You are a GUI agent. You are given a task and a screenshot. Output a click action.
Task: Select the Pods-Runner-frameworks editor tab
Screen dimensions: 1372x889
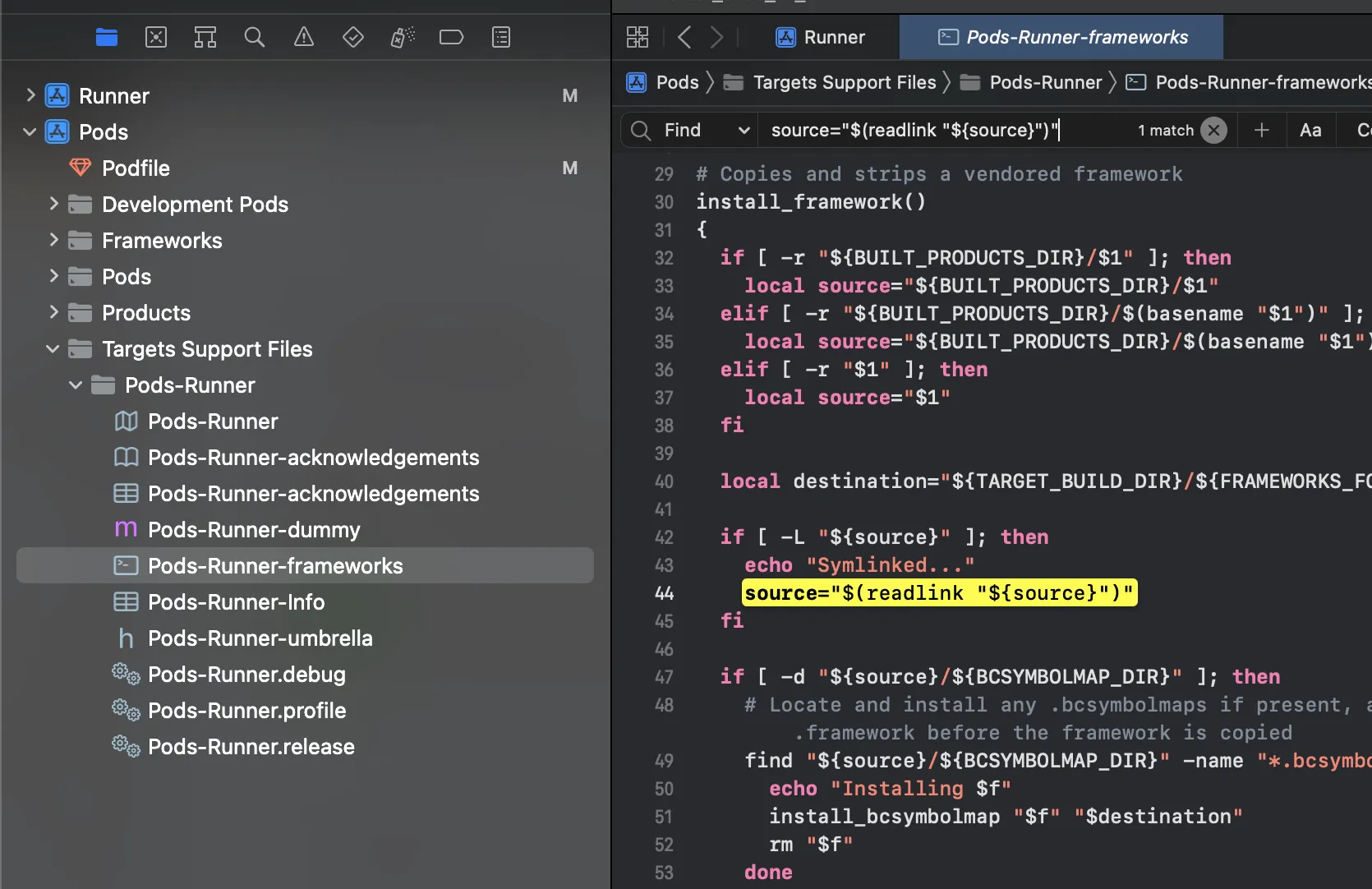point(1061,37)
